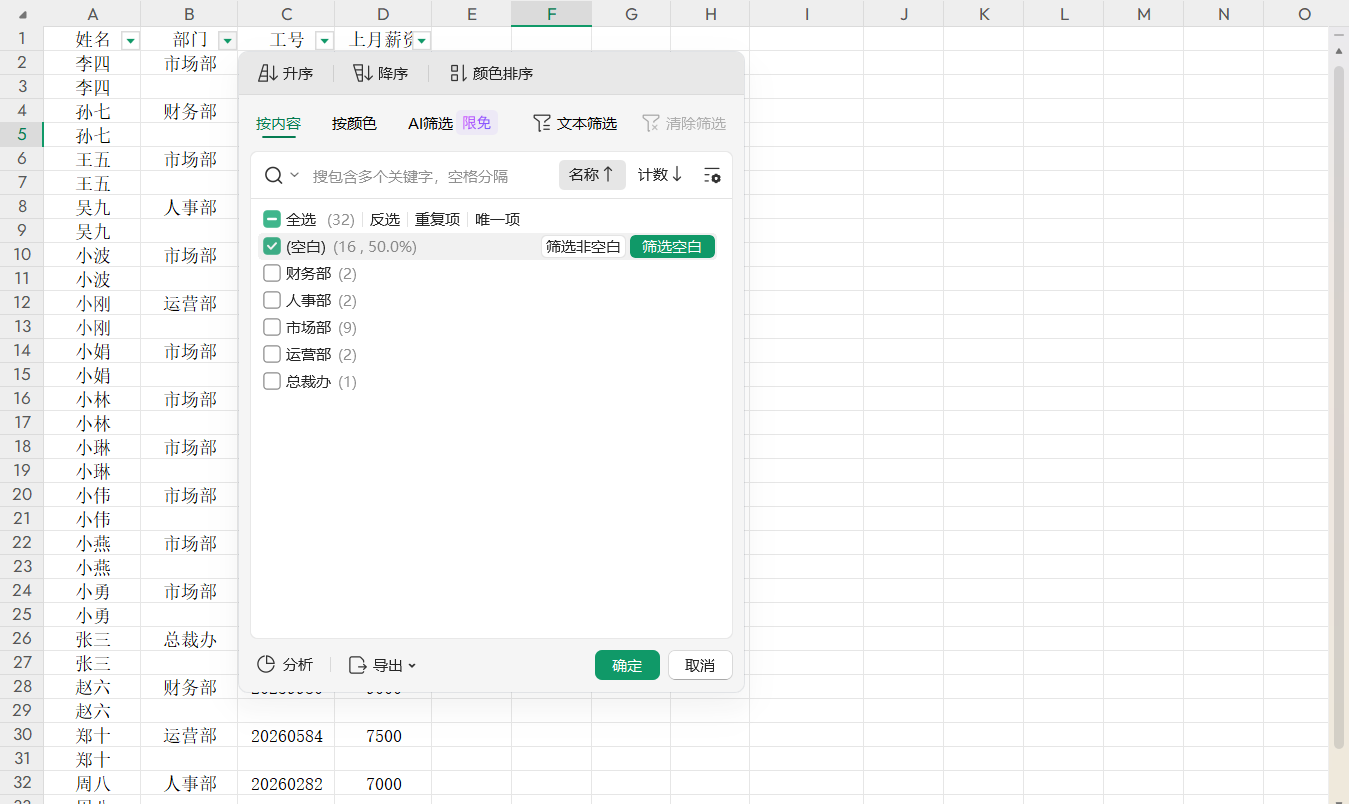Click the filter list settings gear icon
The height and width of the screenshot is (804, 1349).
coord(712,175)
